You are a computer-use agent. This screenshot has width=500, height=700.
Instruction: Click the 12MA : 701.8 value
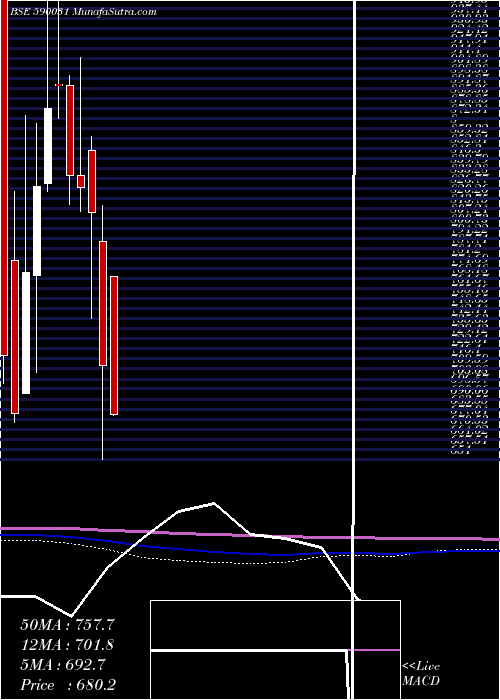pos(67,645)
